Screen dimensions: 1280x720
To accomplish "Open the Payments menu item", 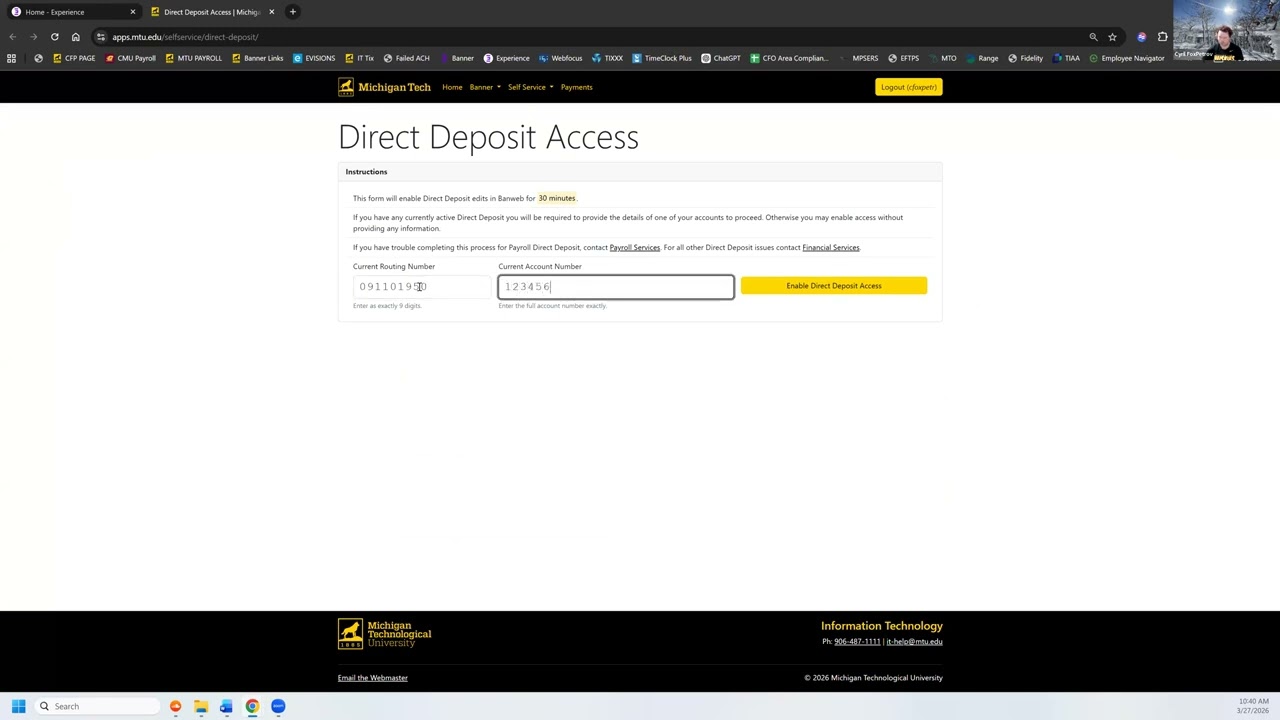I will click(x=576, y=87).
